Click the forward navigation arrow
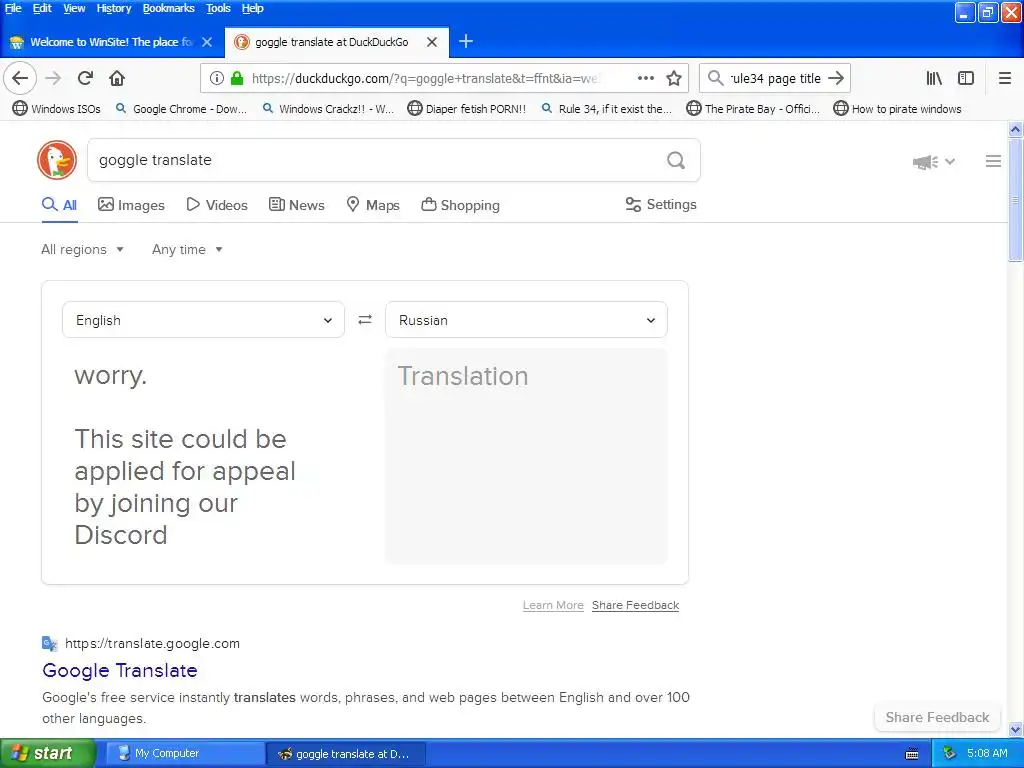Image resolution: width=1024 pixels, height=768 pixels. (53, 78)
